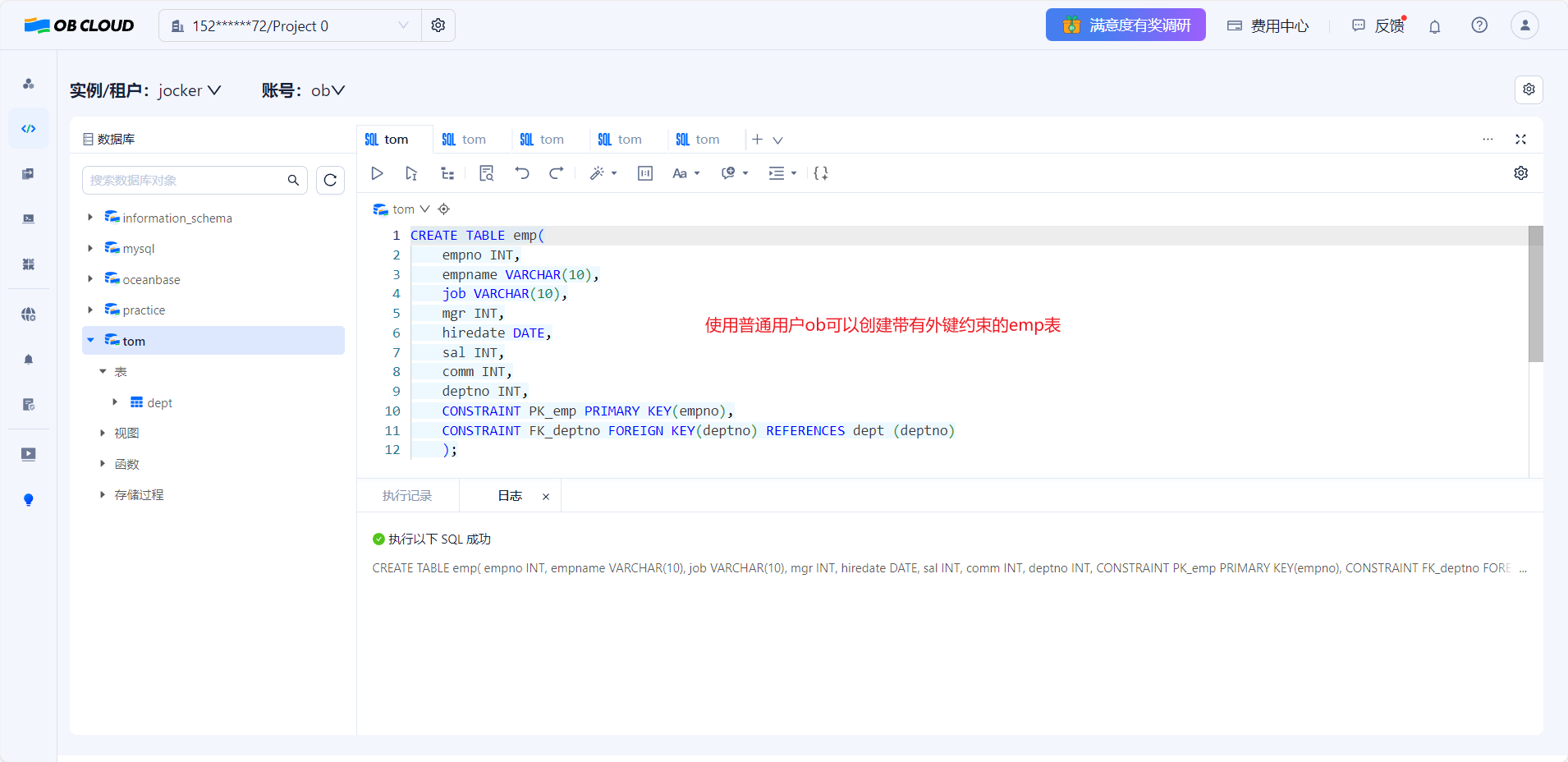Screen dimensions: 1568x762
Task: Open the help question mark icon
Action: coord(1479,25)
